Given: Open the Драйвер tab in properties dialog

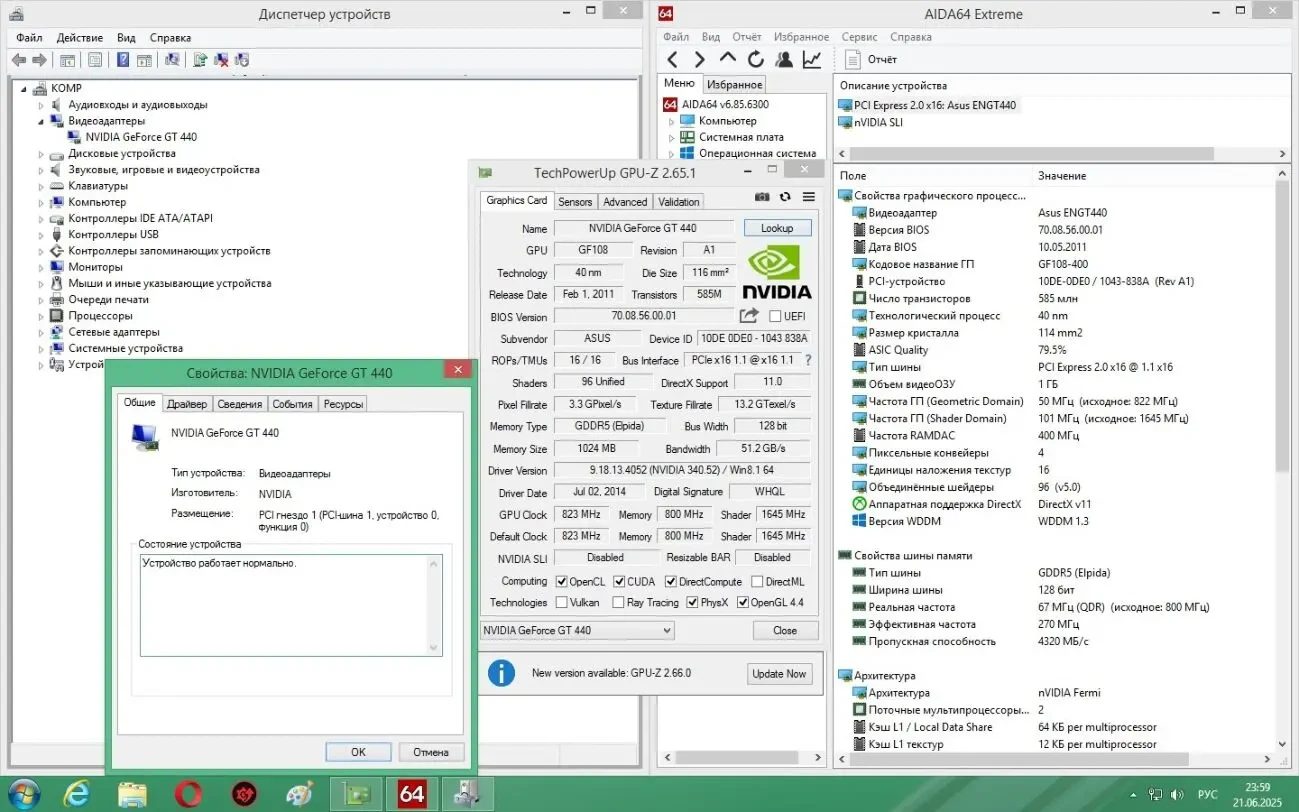Looking at the screenshot, I should point(187,404).
